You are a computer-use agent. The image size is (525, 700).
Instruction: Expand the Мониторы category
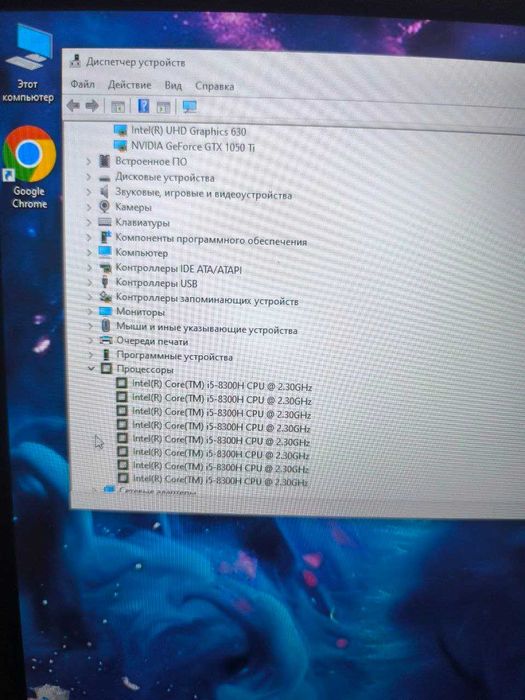pyautogui.click(x=90, y=312)
